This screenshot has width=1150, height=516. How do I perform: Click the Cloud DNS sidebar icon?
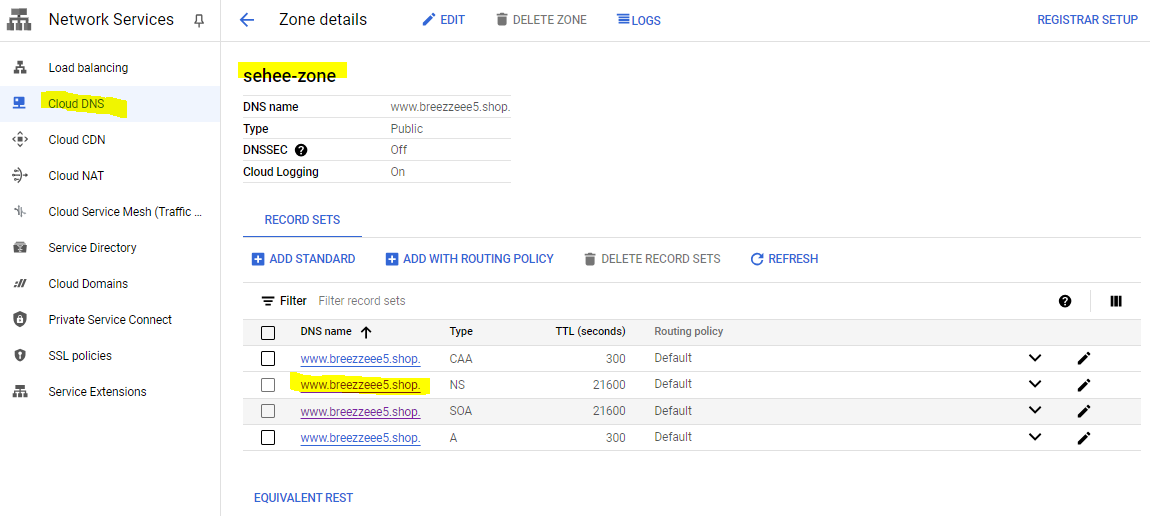[x=20, y=103]
